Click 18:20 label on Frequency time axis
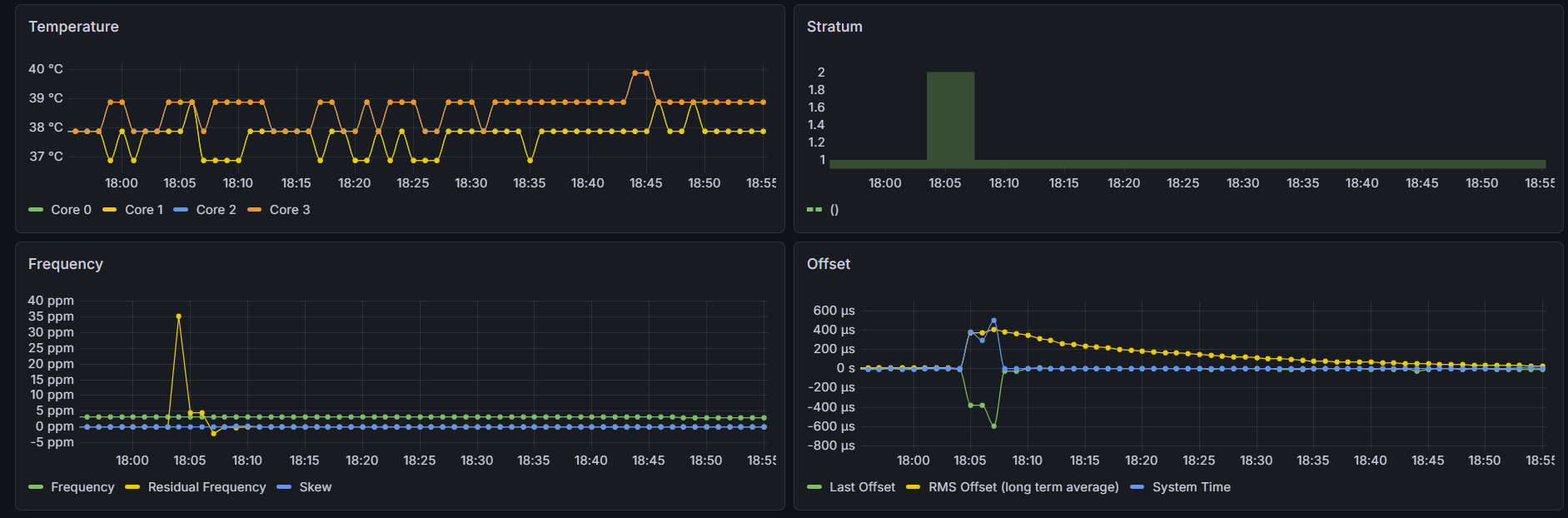 (x=361, y=461)
